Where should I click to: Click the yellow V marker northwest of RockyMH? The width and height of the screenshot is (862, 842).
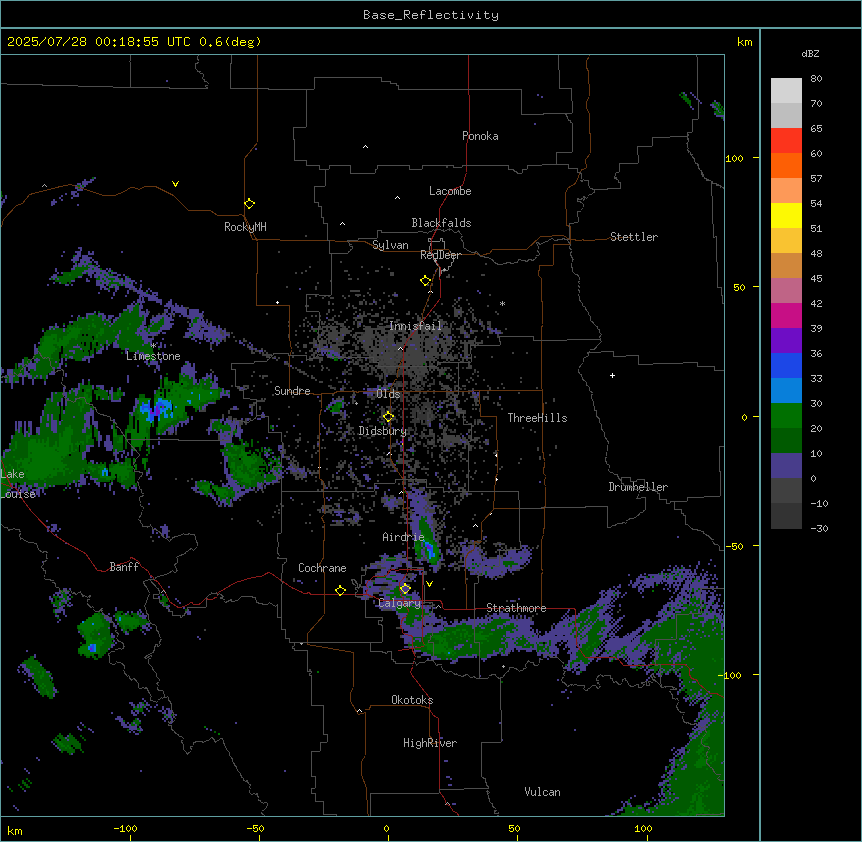[175, 184]
